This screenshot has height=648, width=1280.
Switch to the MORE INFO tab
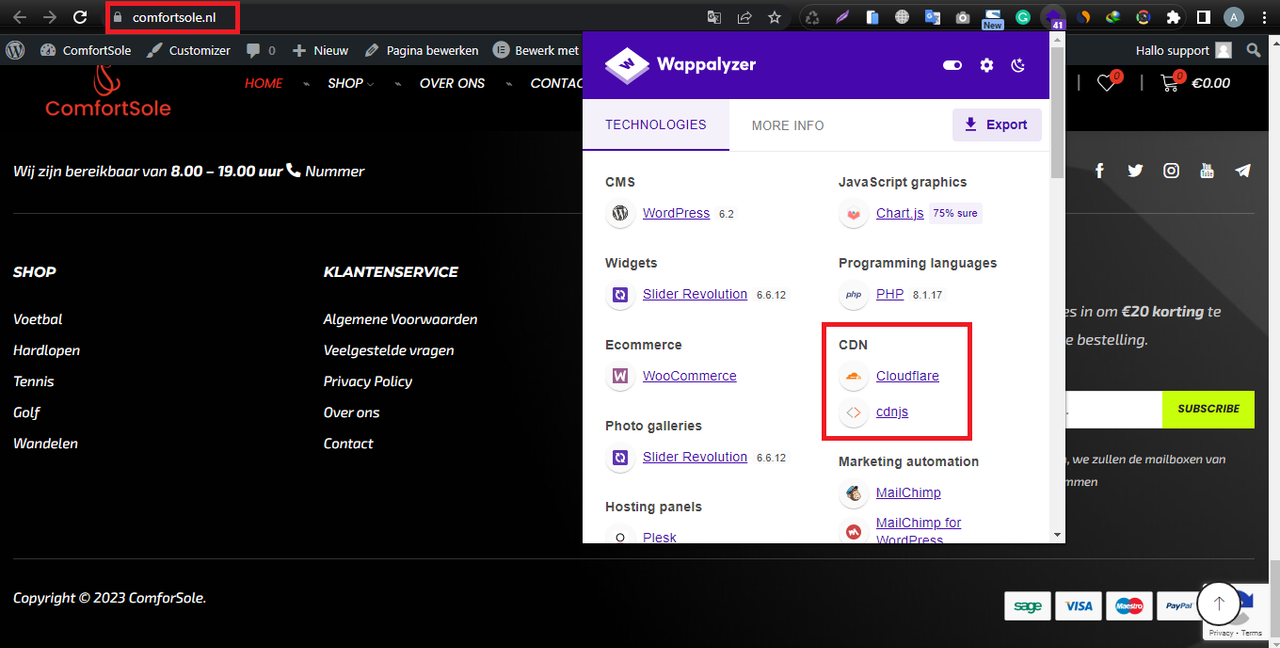pos(788,125)
